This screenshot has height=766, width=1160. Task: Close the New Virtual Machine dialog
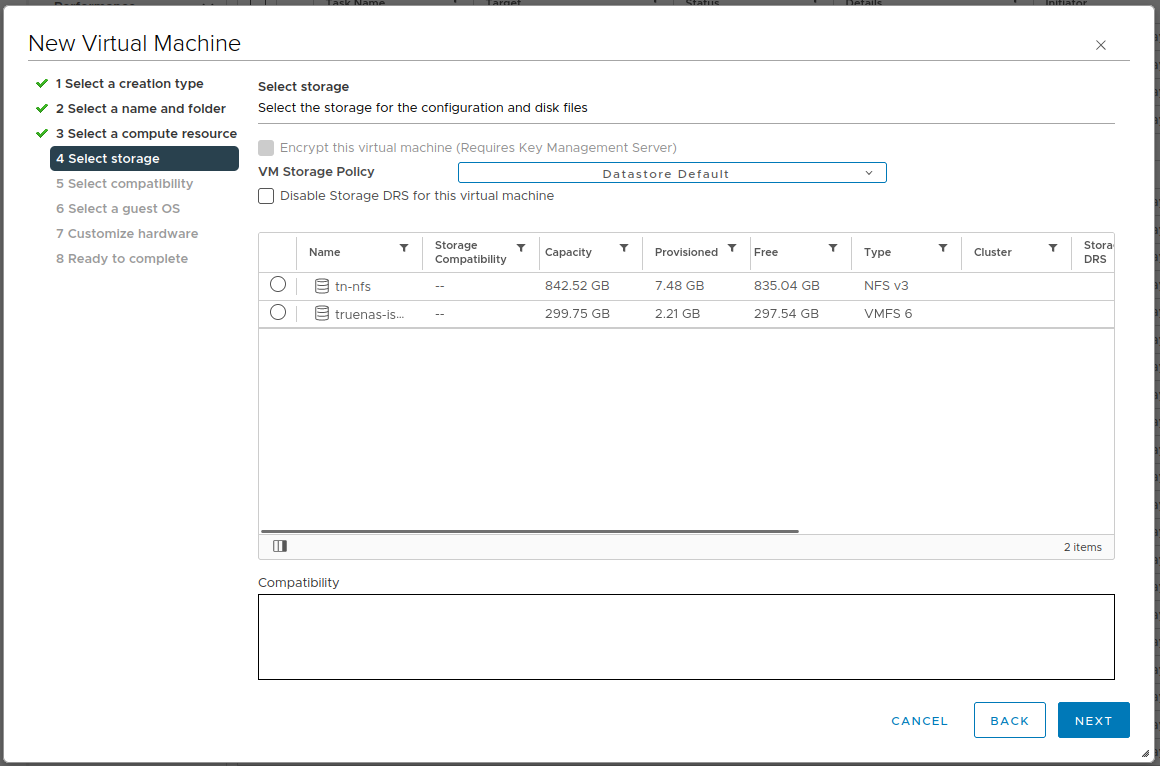[x=1101, y=45]
